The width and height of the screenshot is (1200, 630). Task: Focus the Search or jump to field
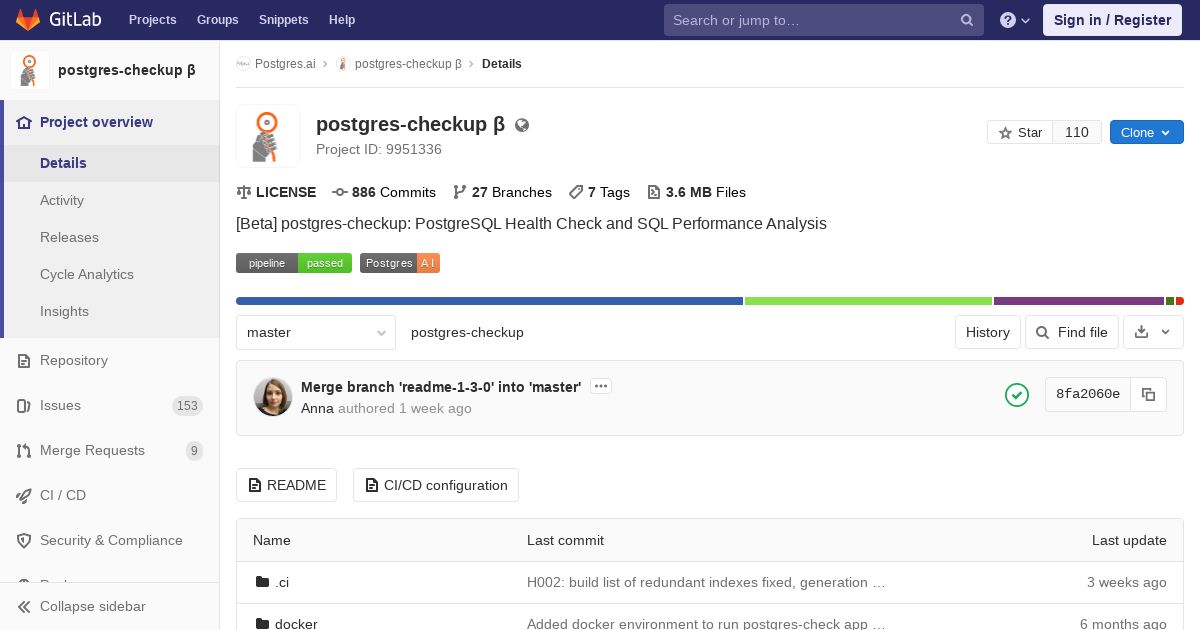[824, 20]
